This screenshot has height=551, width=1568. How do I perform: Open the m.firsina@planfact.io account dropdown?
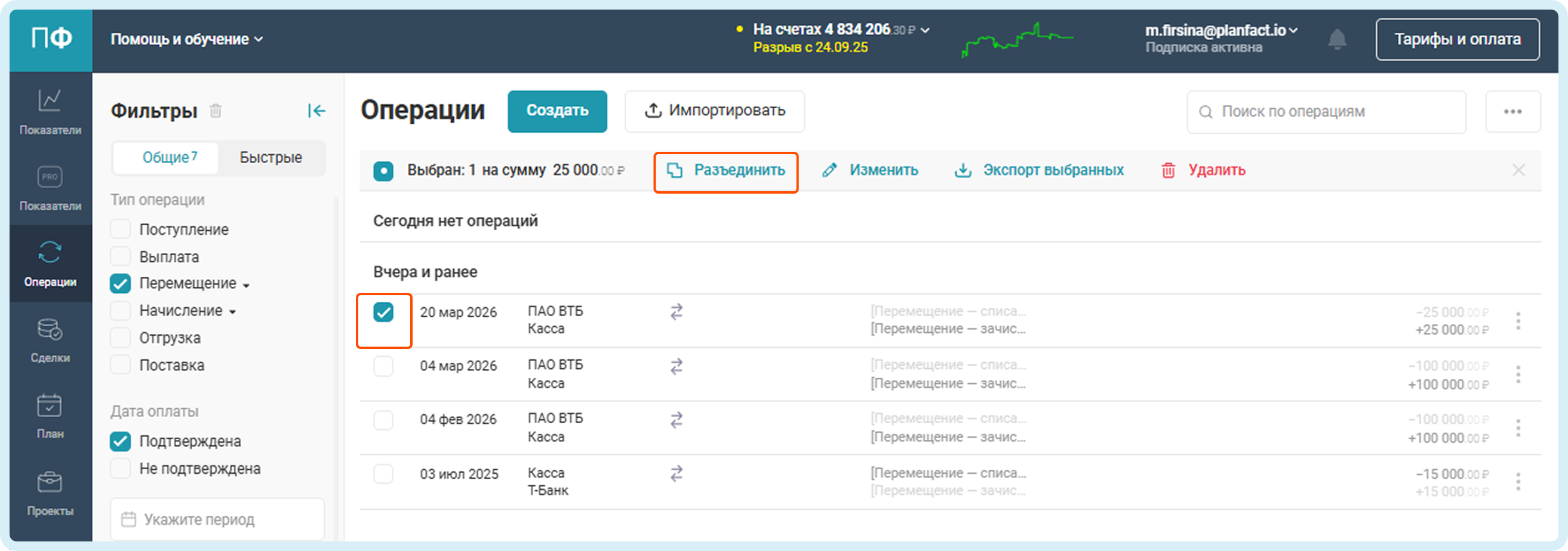pos(1220,30)
